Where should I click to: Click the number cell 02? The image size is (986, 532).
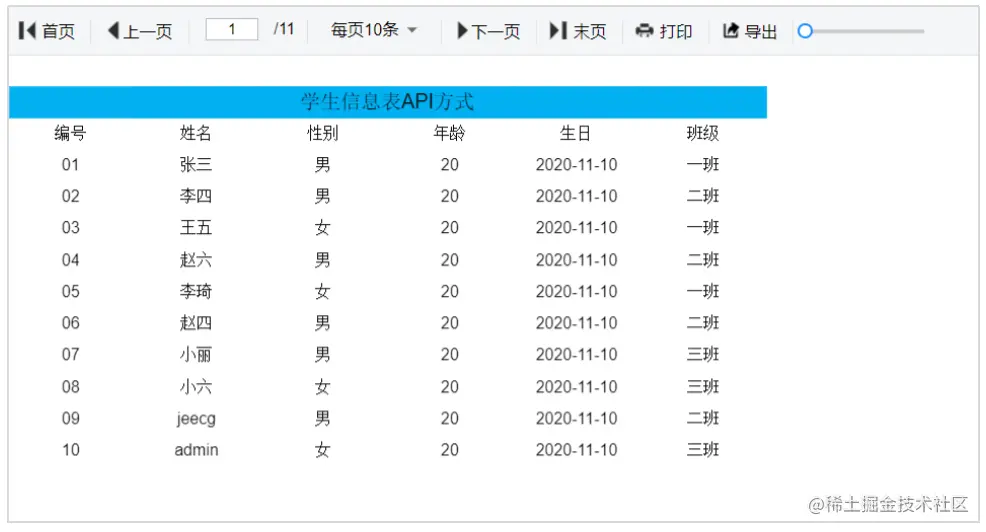pos(70,196)
